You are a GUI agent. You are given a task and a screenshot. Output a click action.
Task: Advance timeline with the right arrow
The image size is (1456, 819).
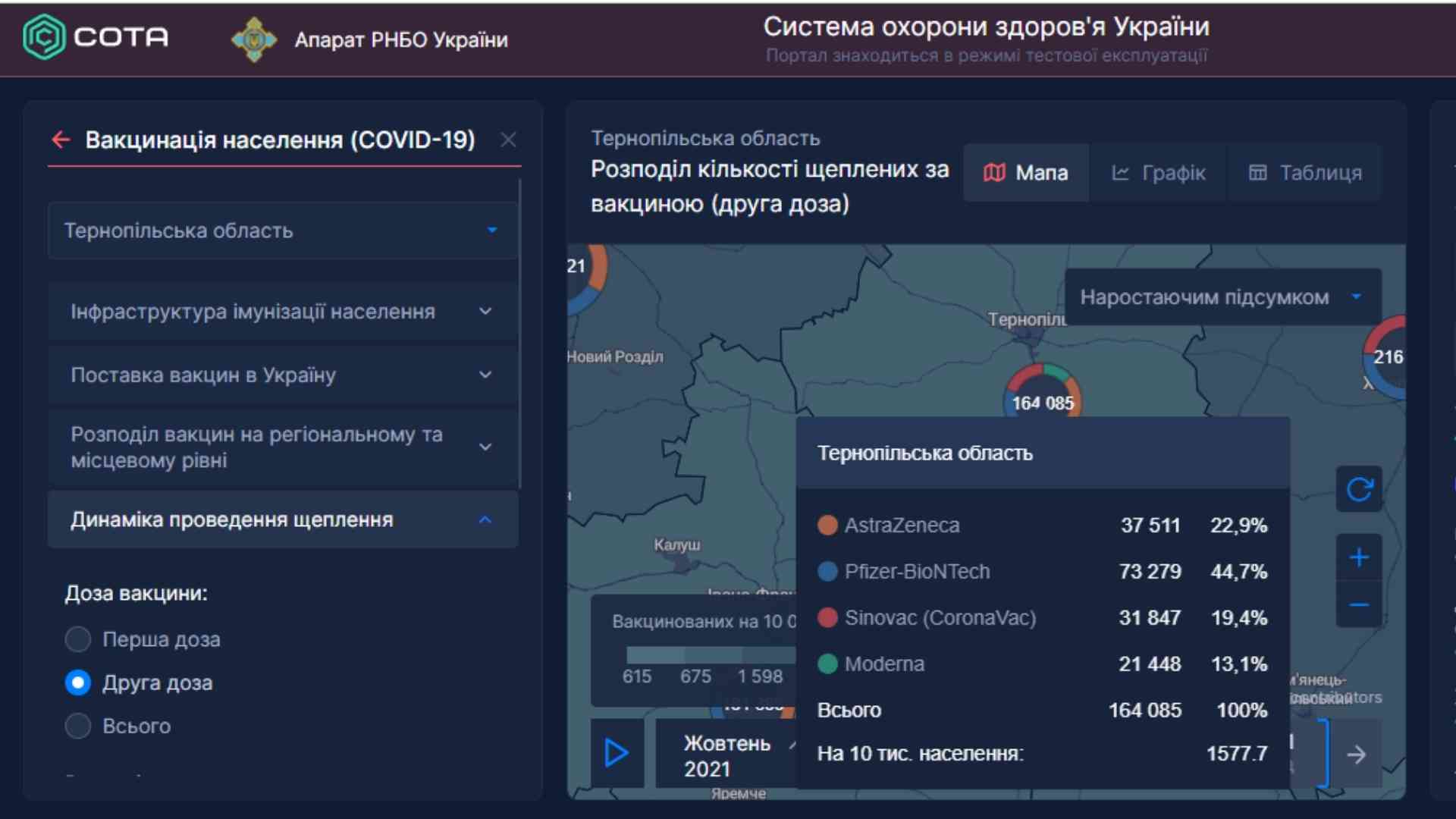point(1357,754)
